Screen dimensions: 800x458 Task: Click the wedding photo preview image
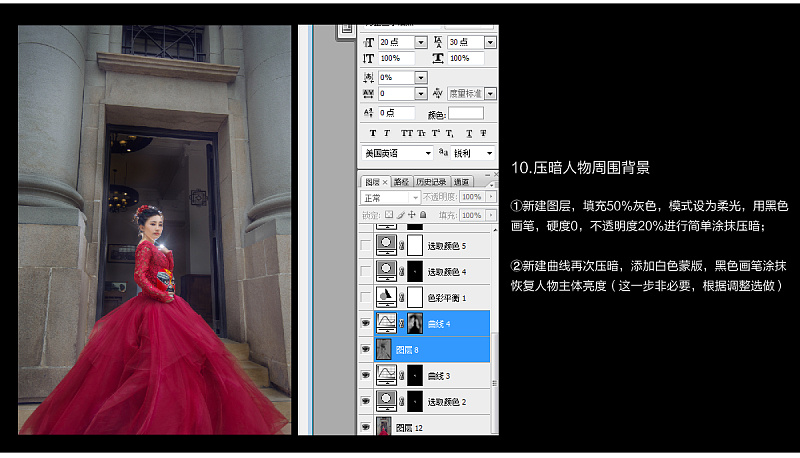[155, 230]
